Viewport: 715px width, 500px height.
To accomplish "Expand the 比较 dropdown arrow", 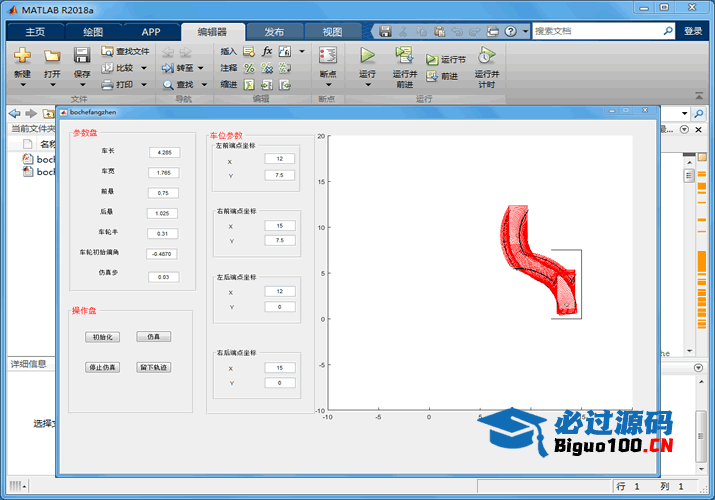I will click(x=144, y=68).
